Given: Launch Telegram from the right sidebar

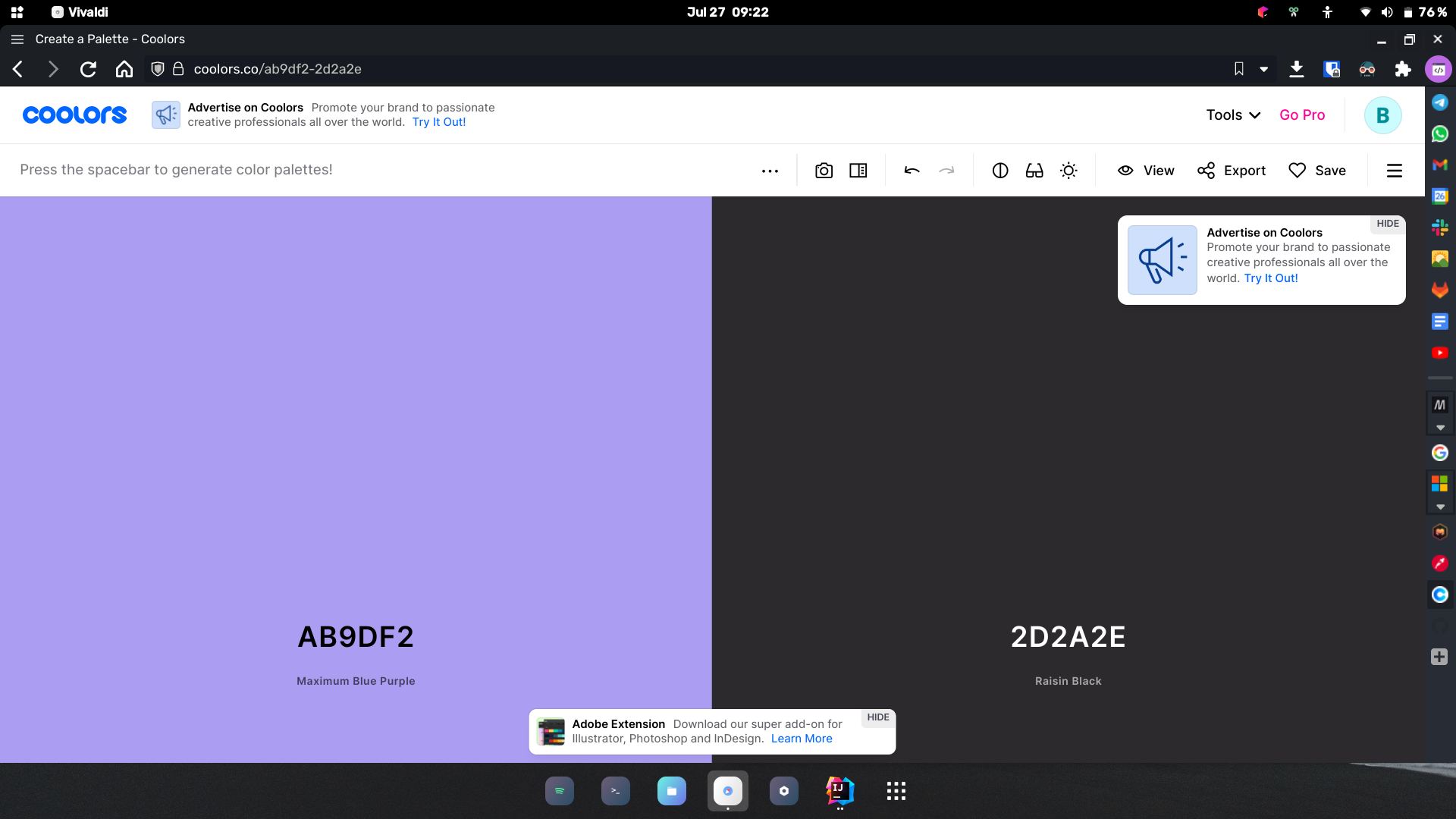Looking at the screenshot, I should 1439,102.
